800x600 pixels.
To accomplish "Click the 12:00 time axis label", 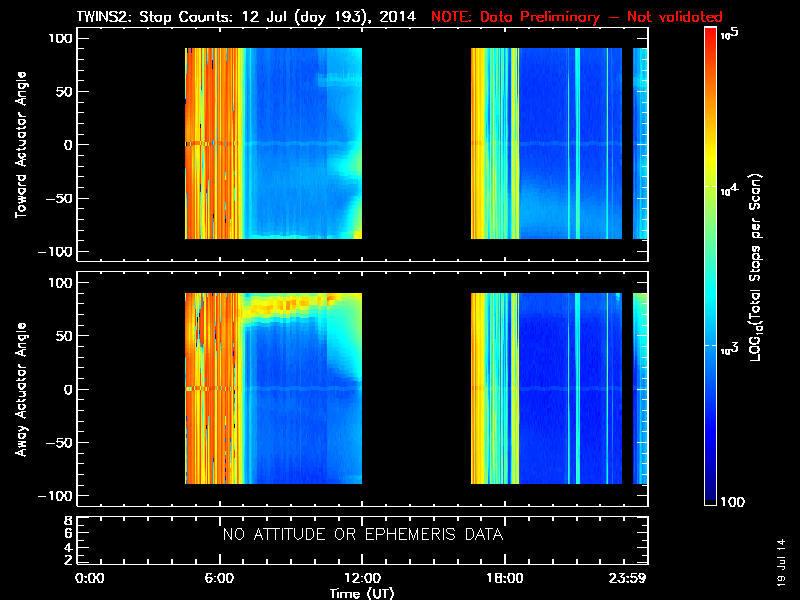I will tap(362, 578).
